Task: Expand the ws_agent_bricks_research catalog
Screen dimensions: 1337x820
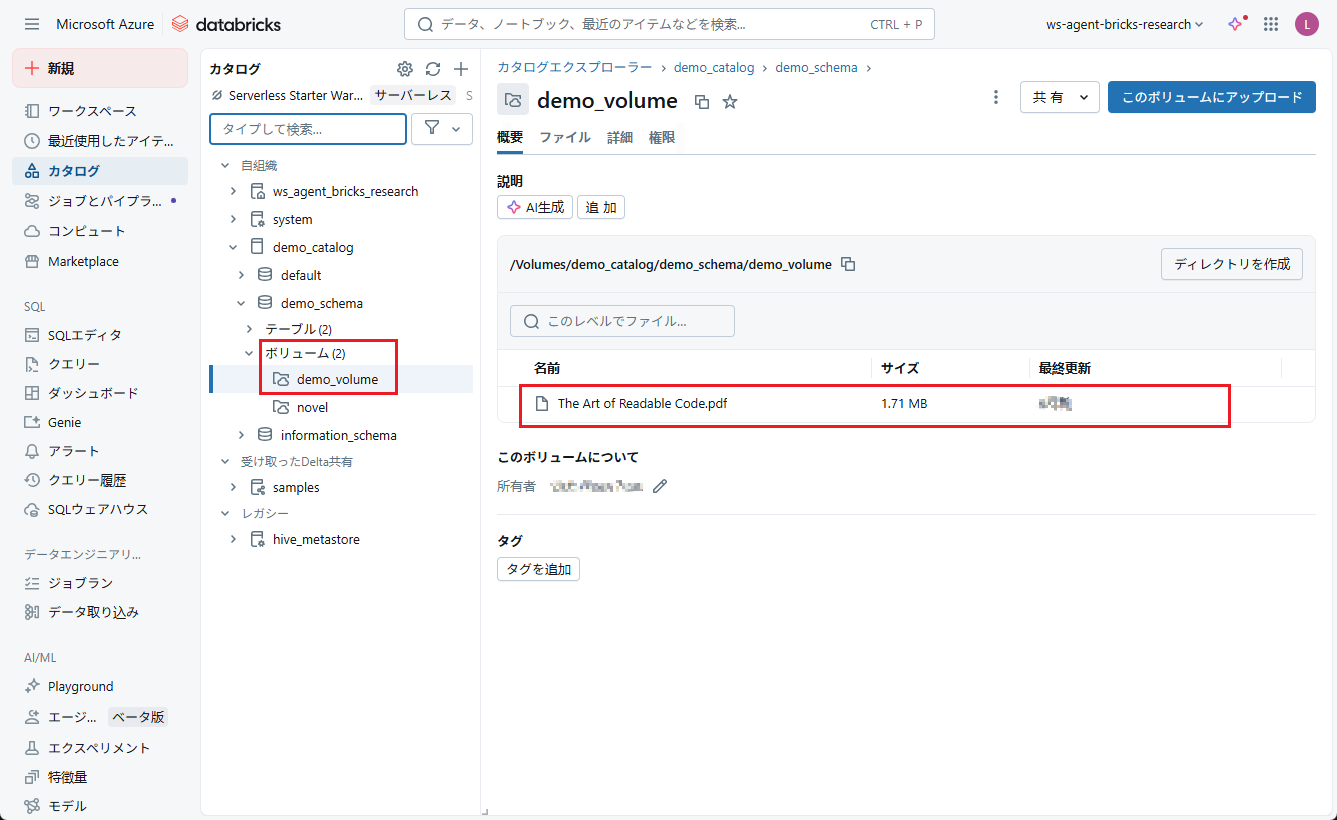Action: [233, 191]
